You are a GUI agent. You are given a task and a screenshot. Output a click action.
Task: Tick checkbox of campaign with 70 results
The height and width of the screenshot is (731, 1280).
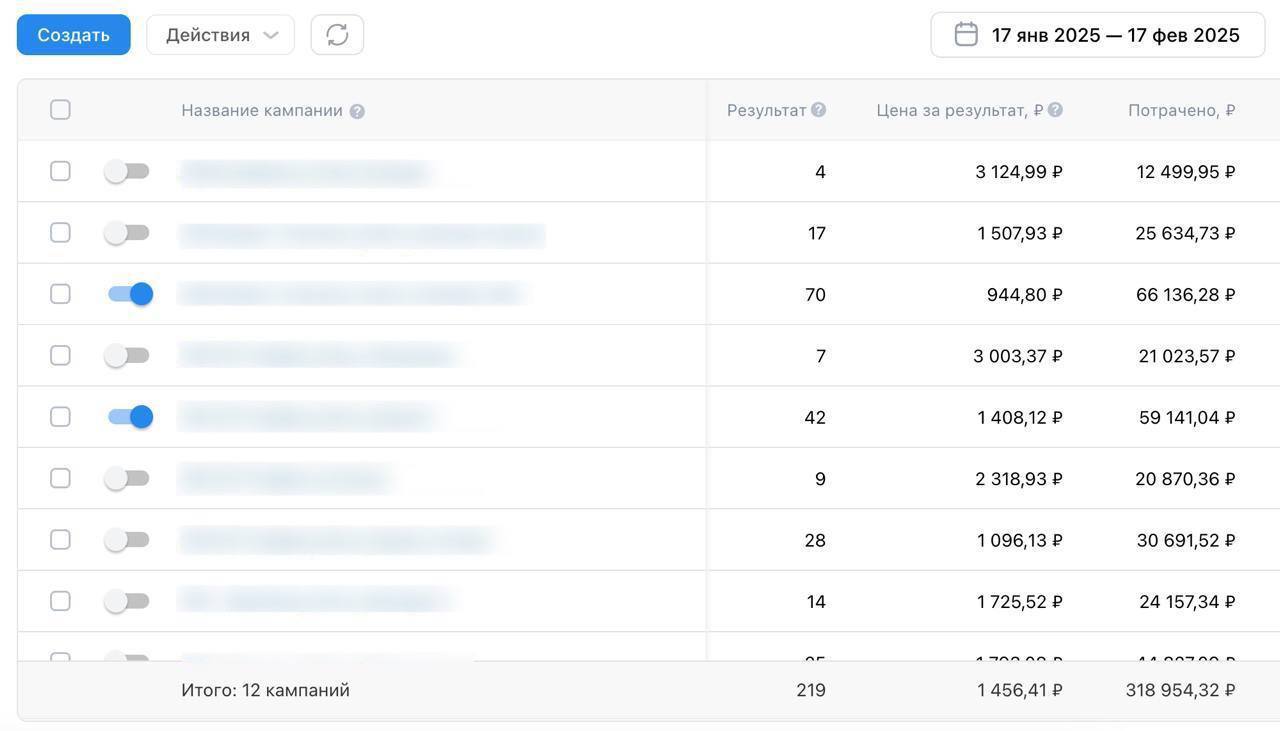[x=60, y=294]
